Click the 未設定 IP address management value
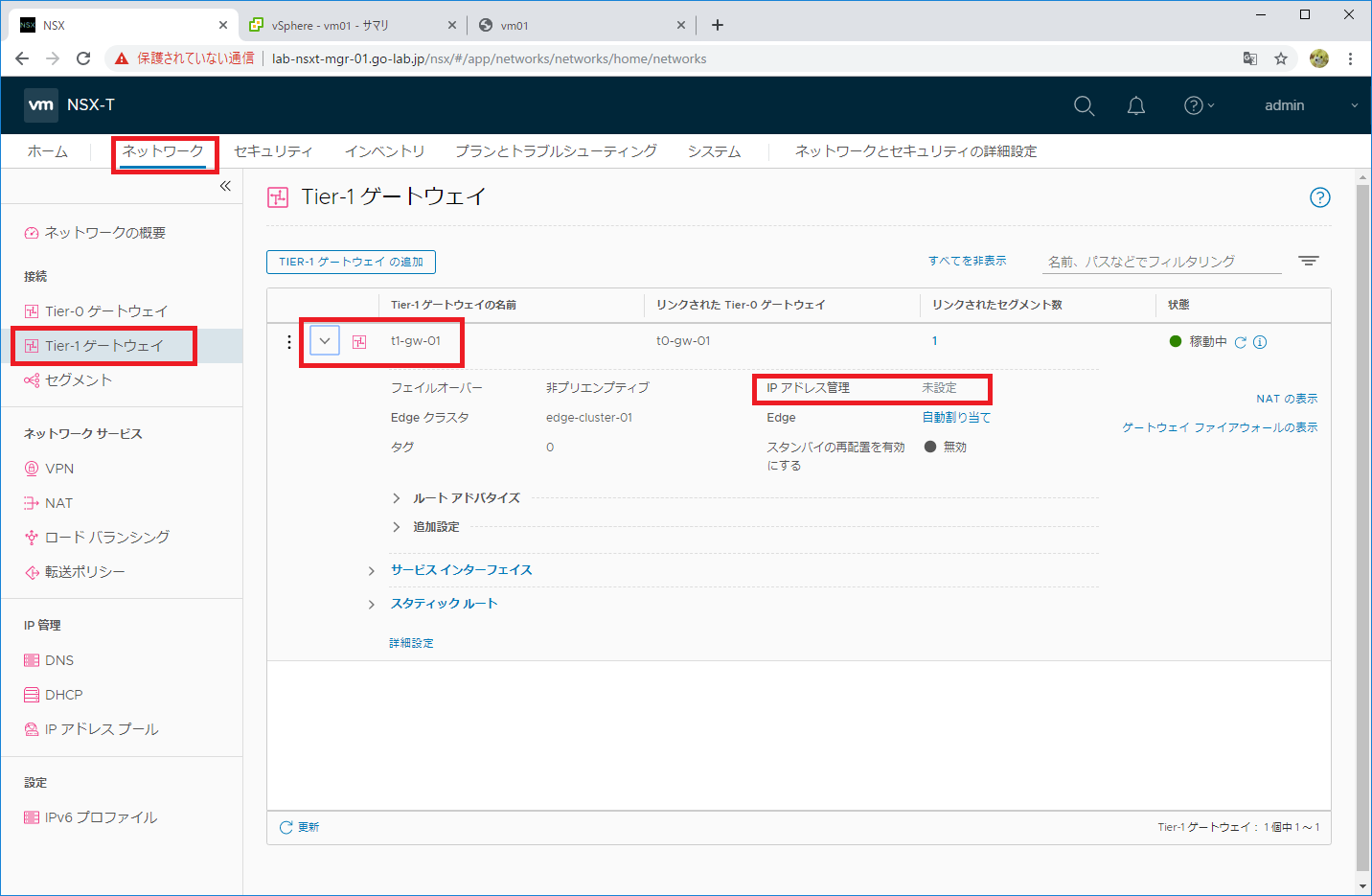This screenshot has height=896, width=1372. pyautogui.click(x=939, y=388)
